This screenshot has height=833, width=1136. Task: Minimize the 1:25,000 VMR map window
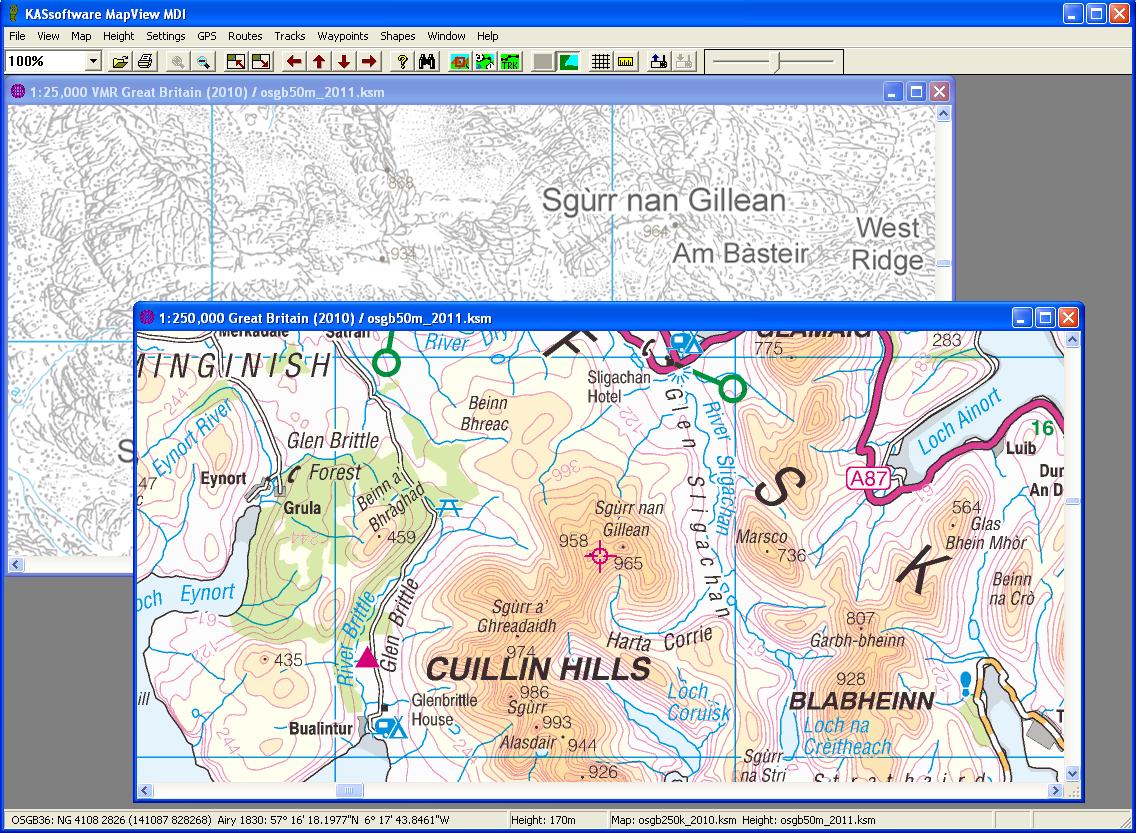893,91
